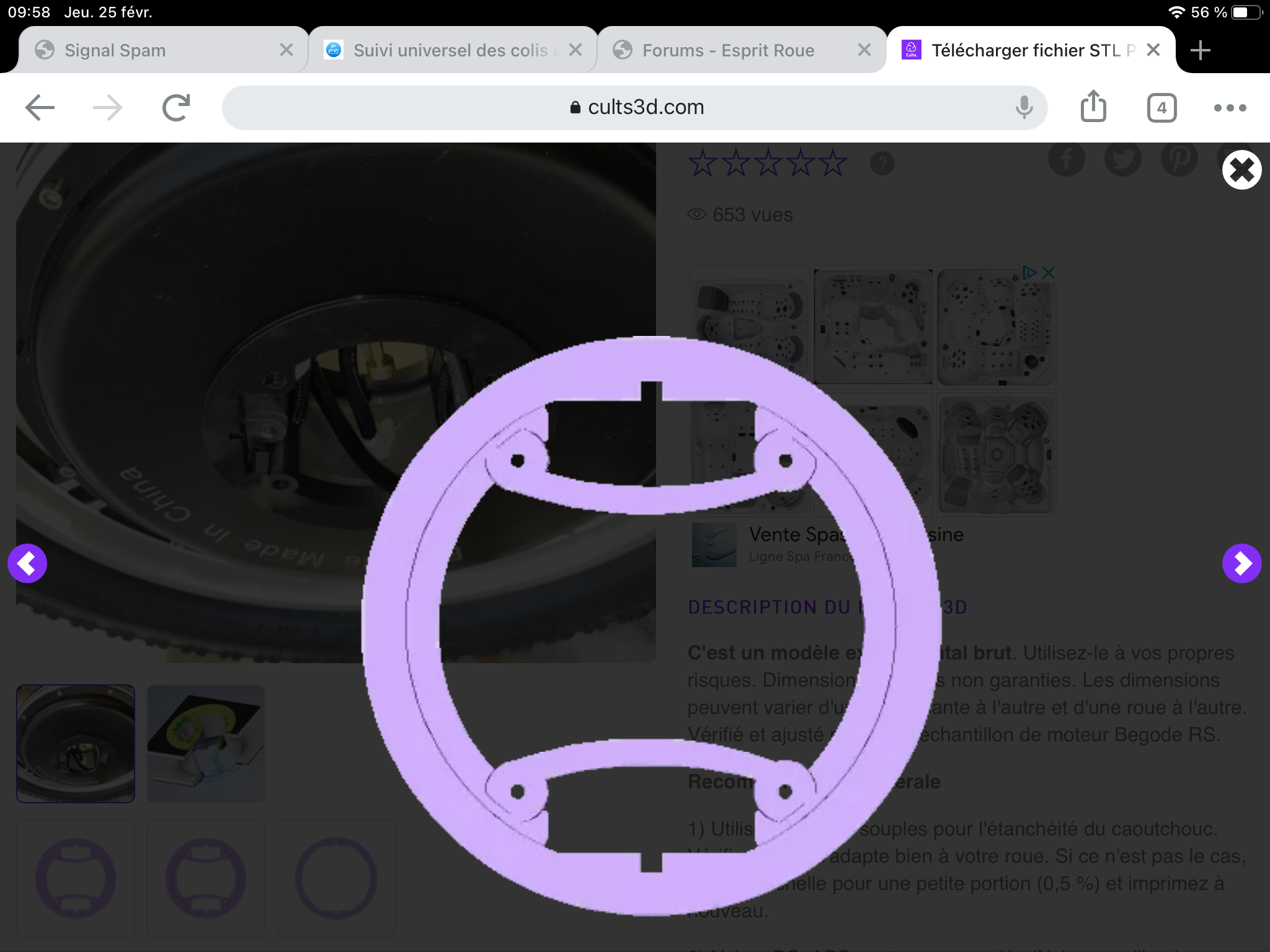Share on Pinterest icon

tap(1179, 159)
